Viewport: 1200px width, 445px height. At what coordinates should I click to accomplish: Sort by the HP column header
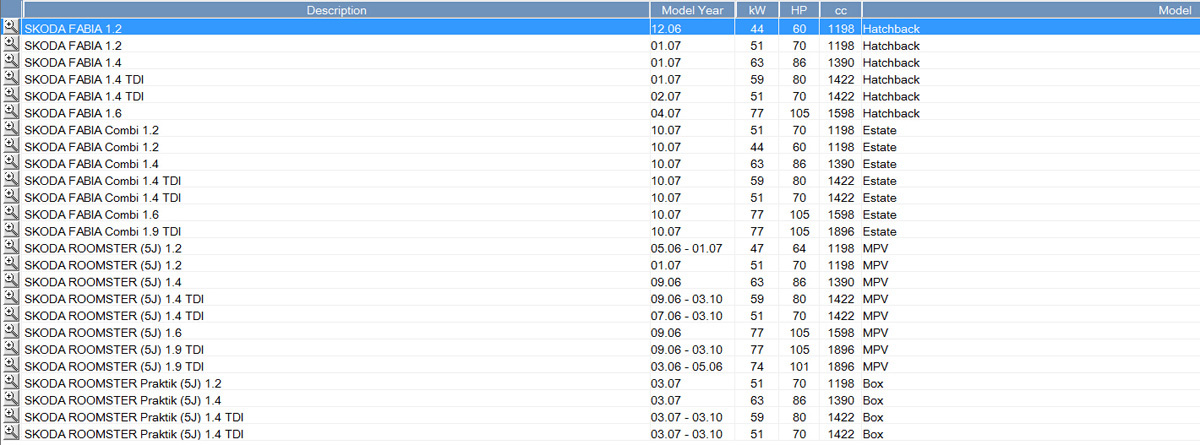(799, 10)
